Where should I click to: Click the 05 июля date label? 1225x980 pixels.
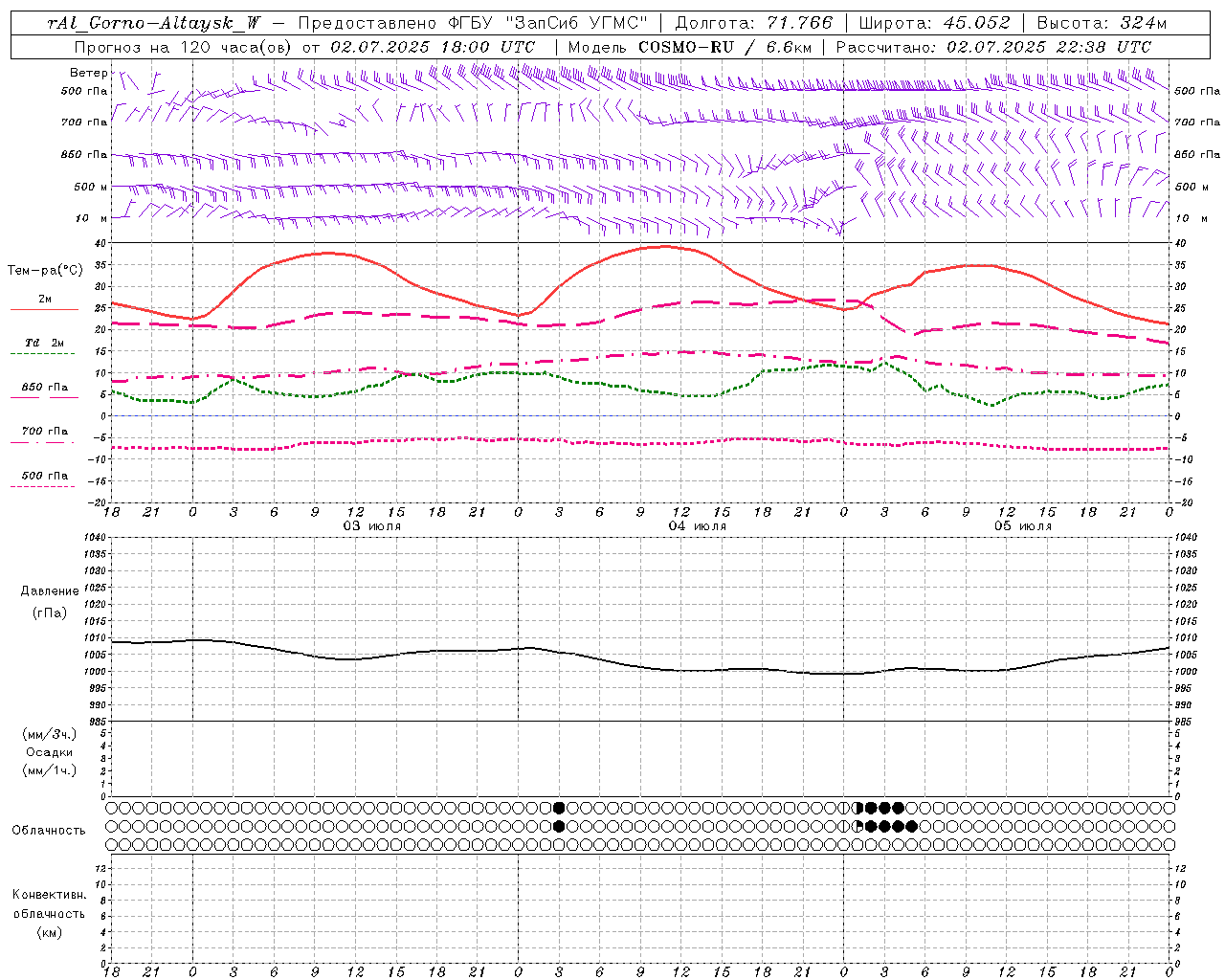(x=1023, y=526)
